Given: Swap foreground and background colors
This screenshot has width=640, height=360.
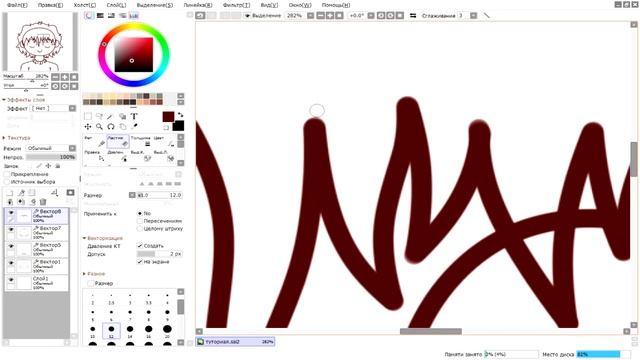Looking at the screenshot, I should pos(180,115).
